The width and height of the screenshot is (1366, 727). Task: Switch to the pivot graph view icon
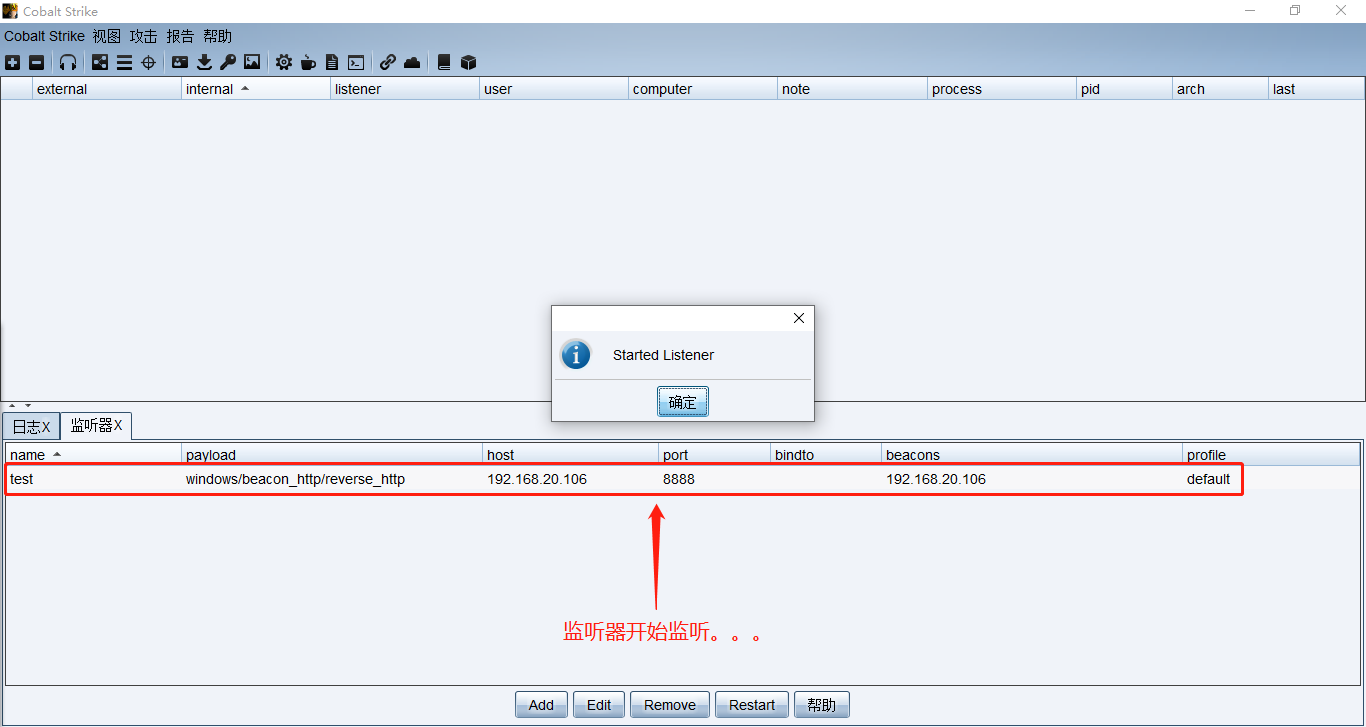tap(100, 62)
